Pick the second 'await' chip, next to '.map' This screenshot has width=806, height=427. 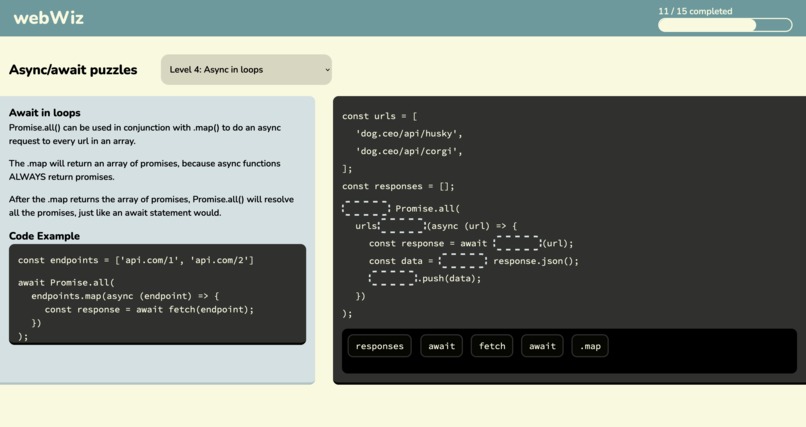542,346
